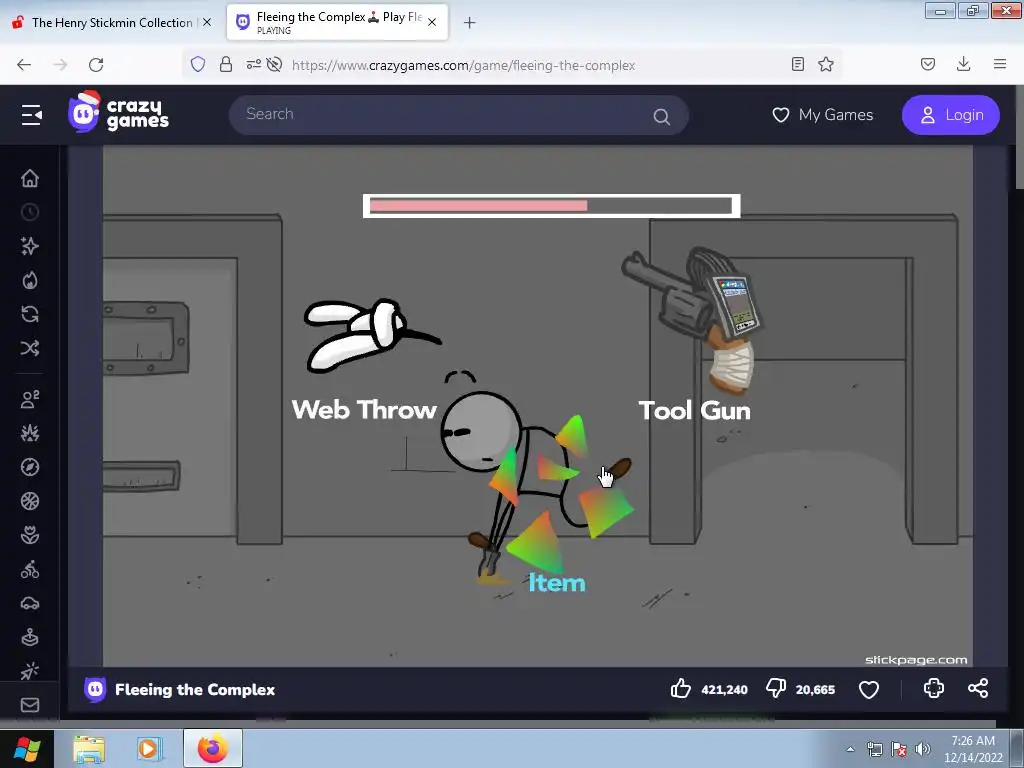Share the game via share icon
The width and height of the screenshot is (1024, 768).
pyautogui.click(x=978, y=688)
